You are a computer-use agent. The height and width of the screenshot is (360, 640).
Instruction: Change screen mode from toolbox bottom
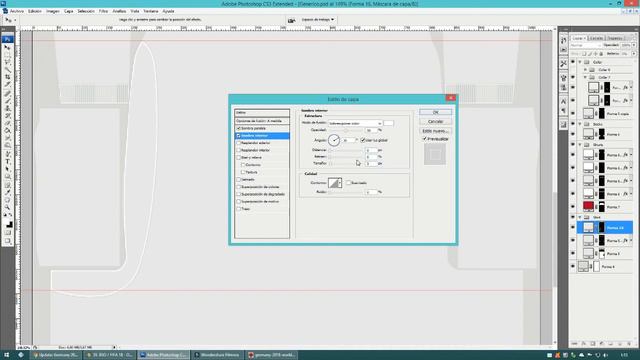pos(7,241)
